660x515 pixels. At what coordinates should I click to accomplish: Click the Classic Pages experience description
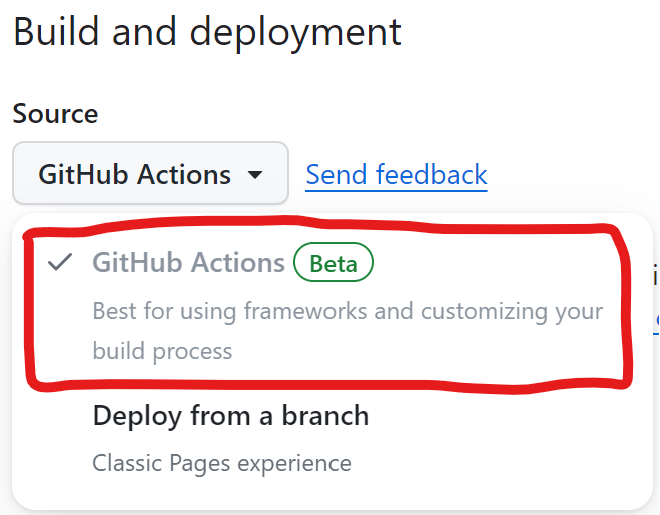point(221,463)
